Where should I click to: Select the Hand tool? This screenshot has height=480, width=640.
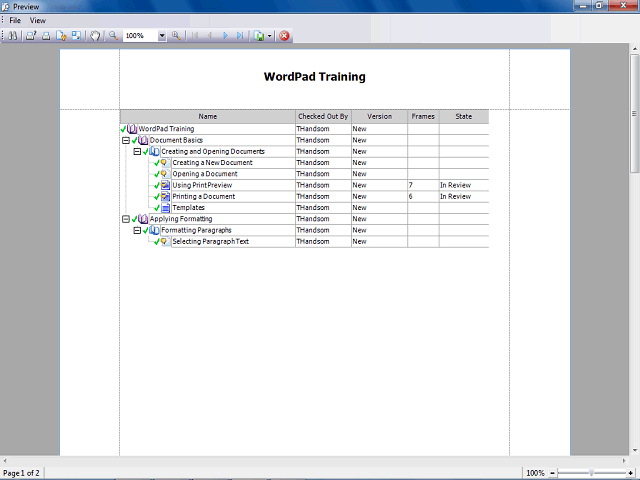tap(95, 36)
